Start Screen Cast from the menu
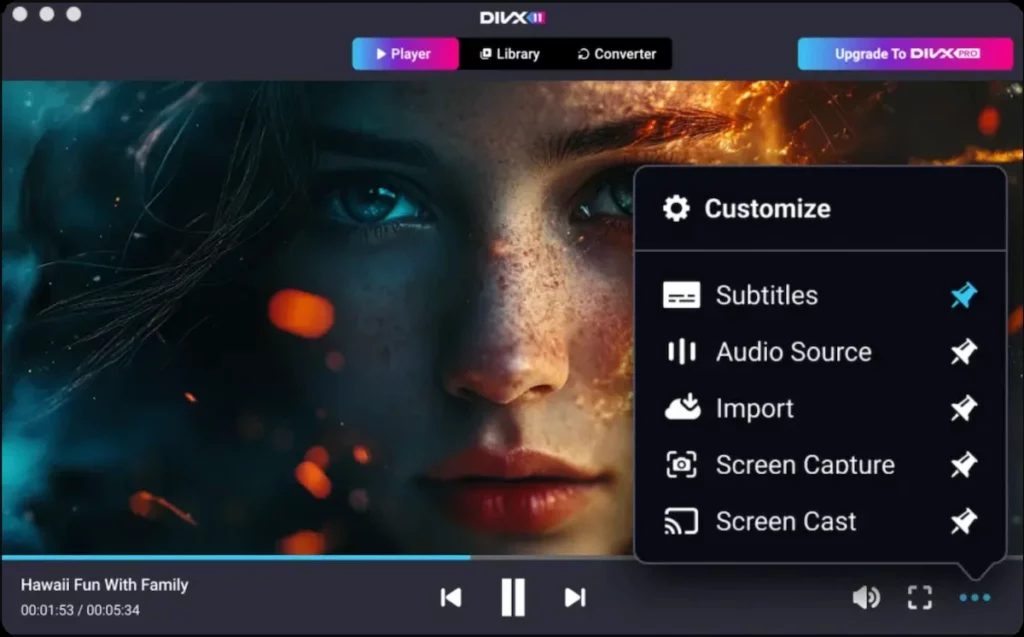Screen dimensions: 1024x637 pos(785,521)
